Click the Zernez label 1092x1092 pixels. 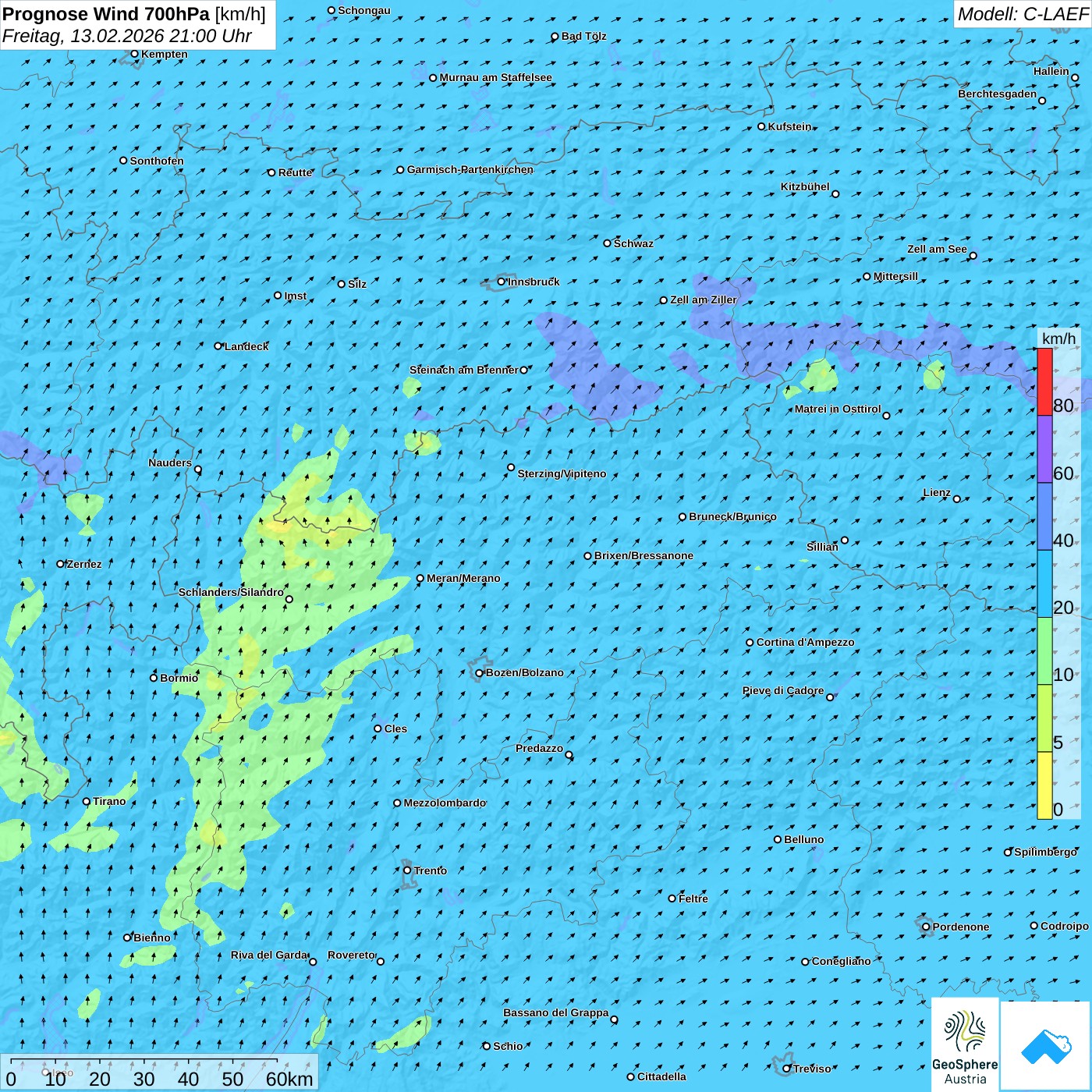pos(84,564)
